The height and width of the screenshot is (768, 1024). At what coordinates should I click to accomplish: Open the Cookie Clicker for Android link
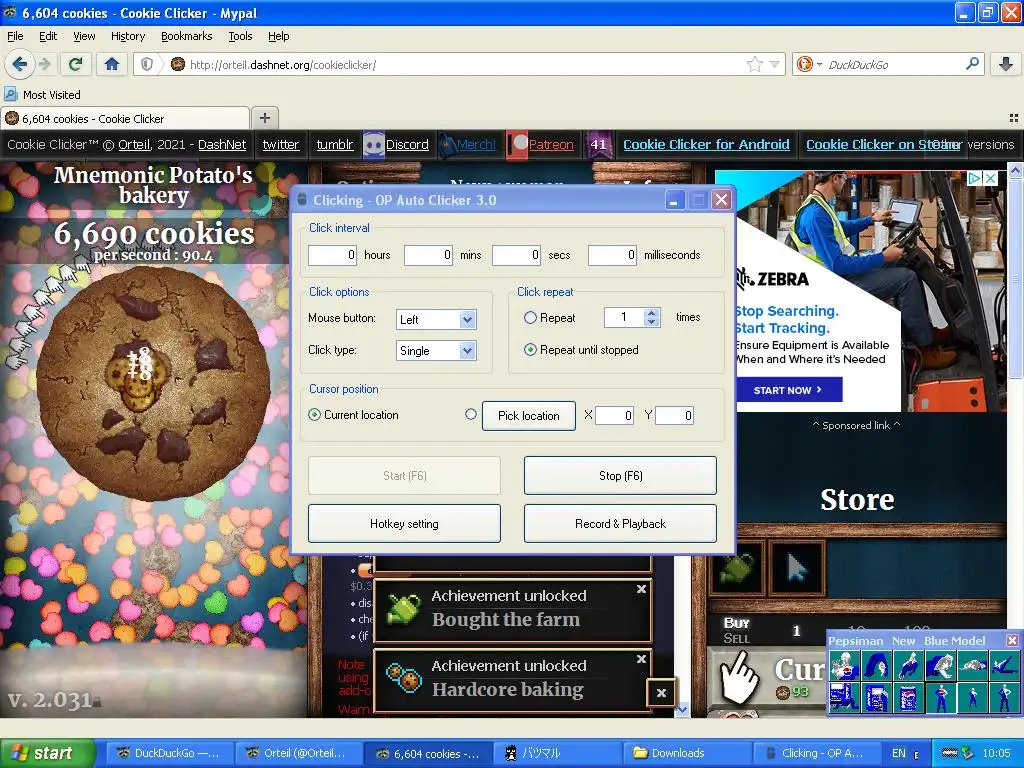point(706,144)
